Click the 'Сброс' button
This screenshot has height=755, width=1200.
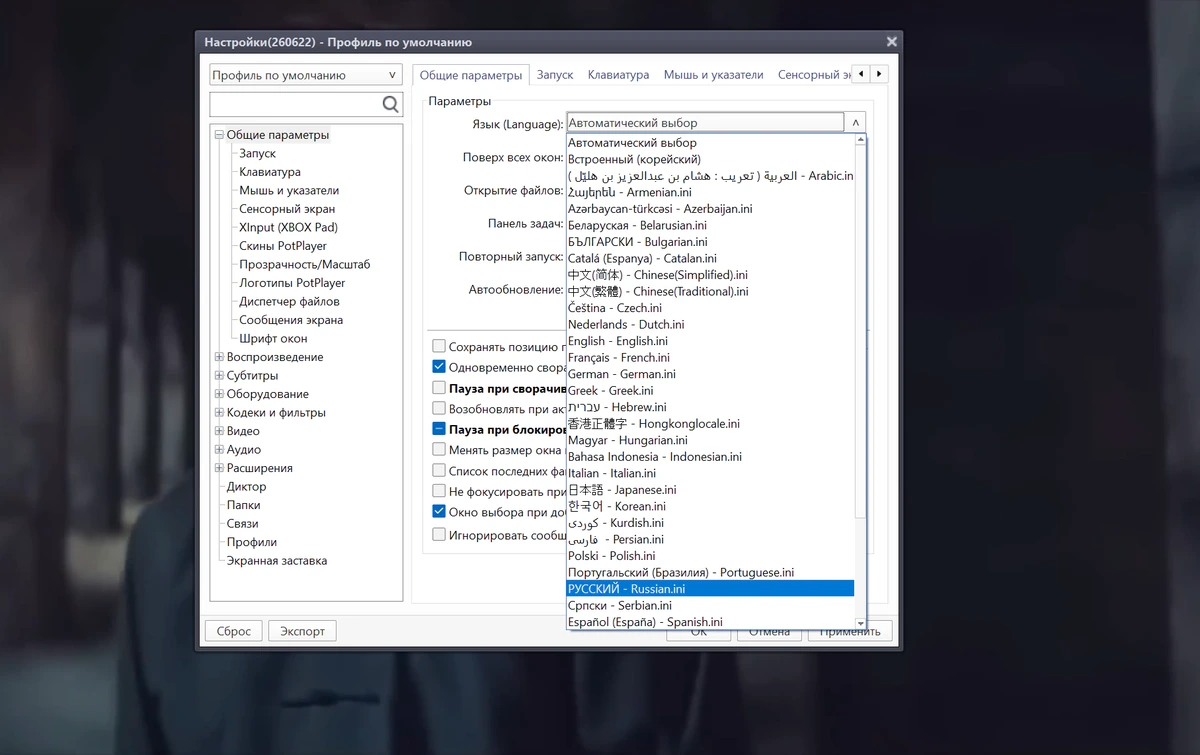[x=234, y=631]
